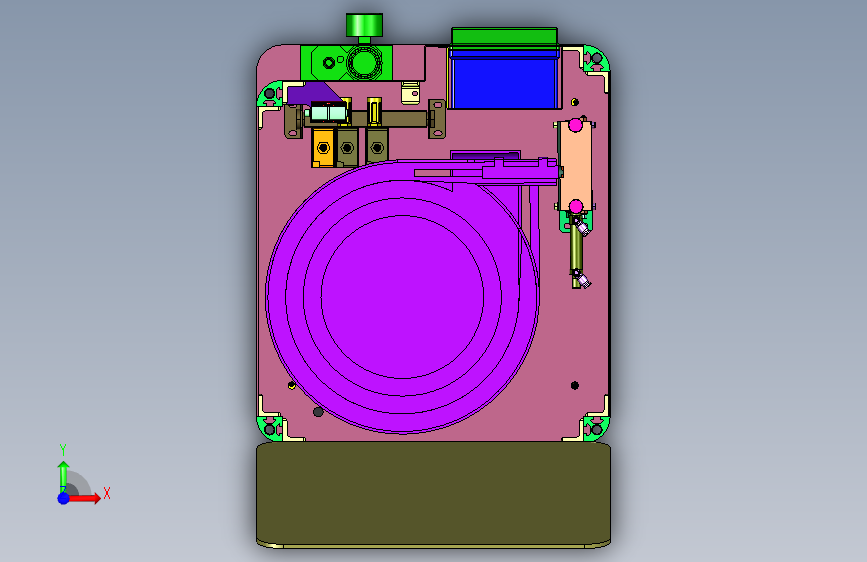This screenshot has width=867, height=562.
Task: Select the peach rectangular block on right
Action: click(x=575, y=166)
